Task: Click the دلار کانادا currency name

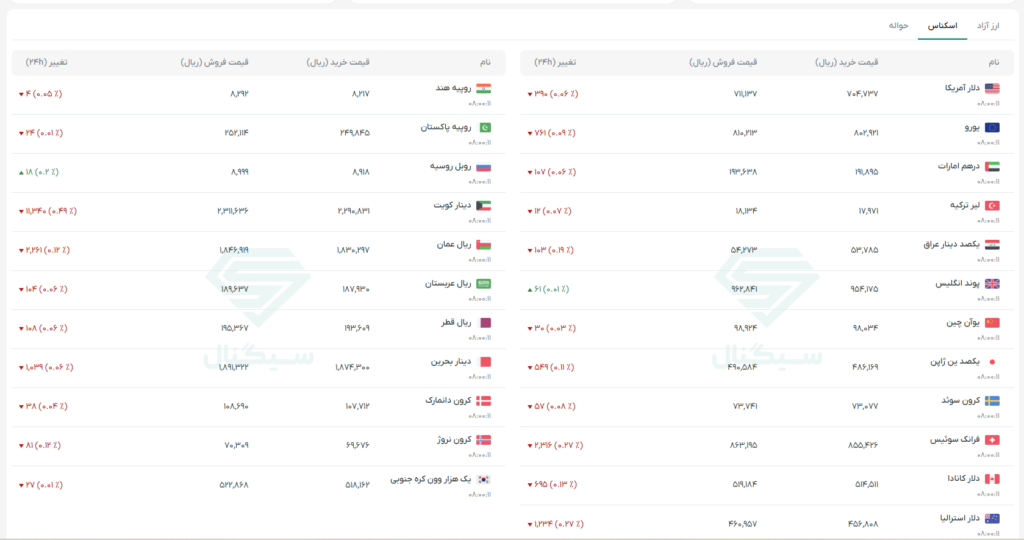Action: pyautogui.click(x=963, y=479)
